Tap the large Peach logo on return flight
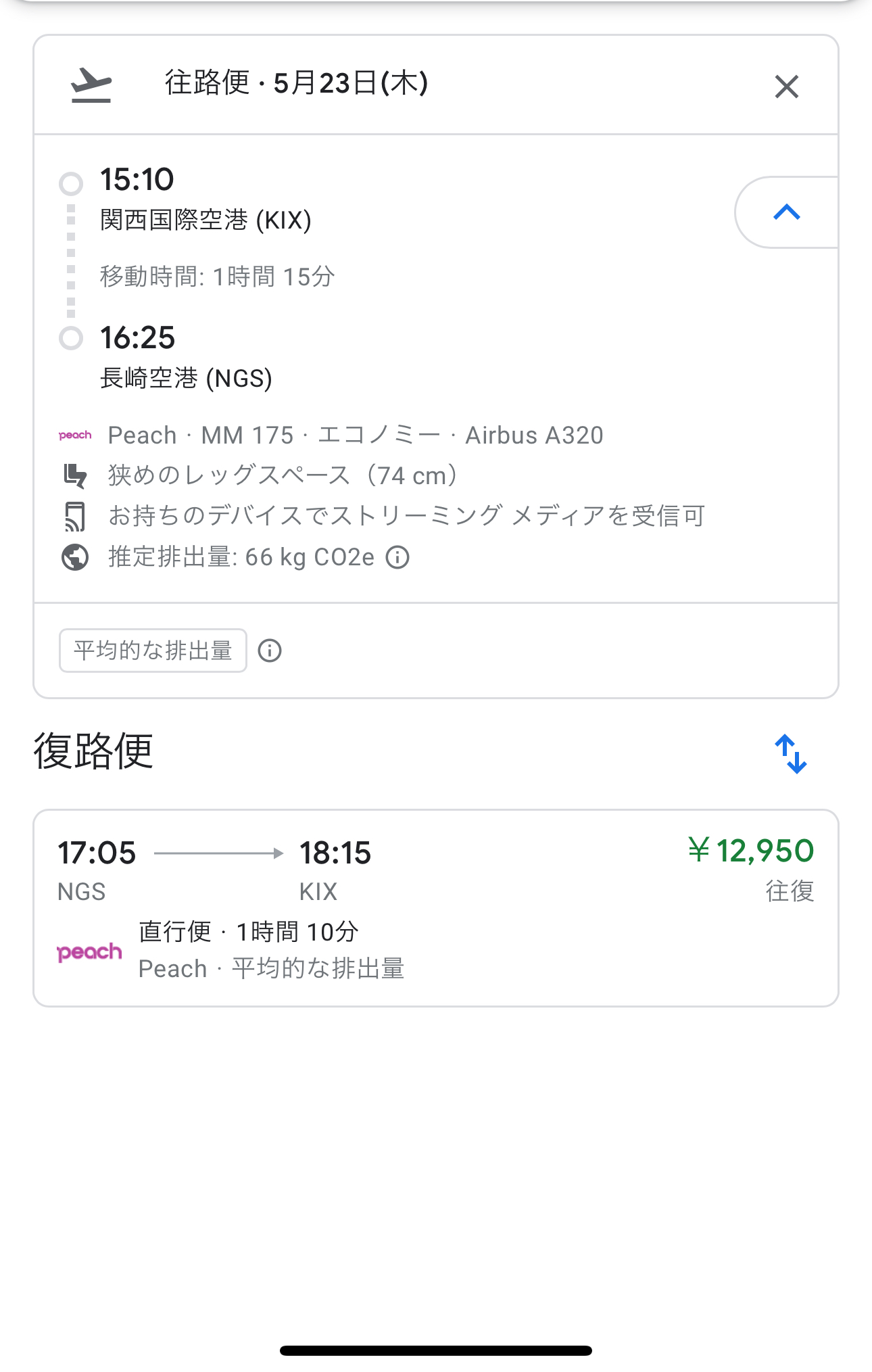 tap(90, 952)
